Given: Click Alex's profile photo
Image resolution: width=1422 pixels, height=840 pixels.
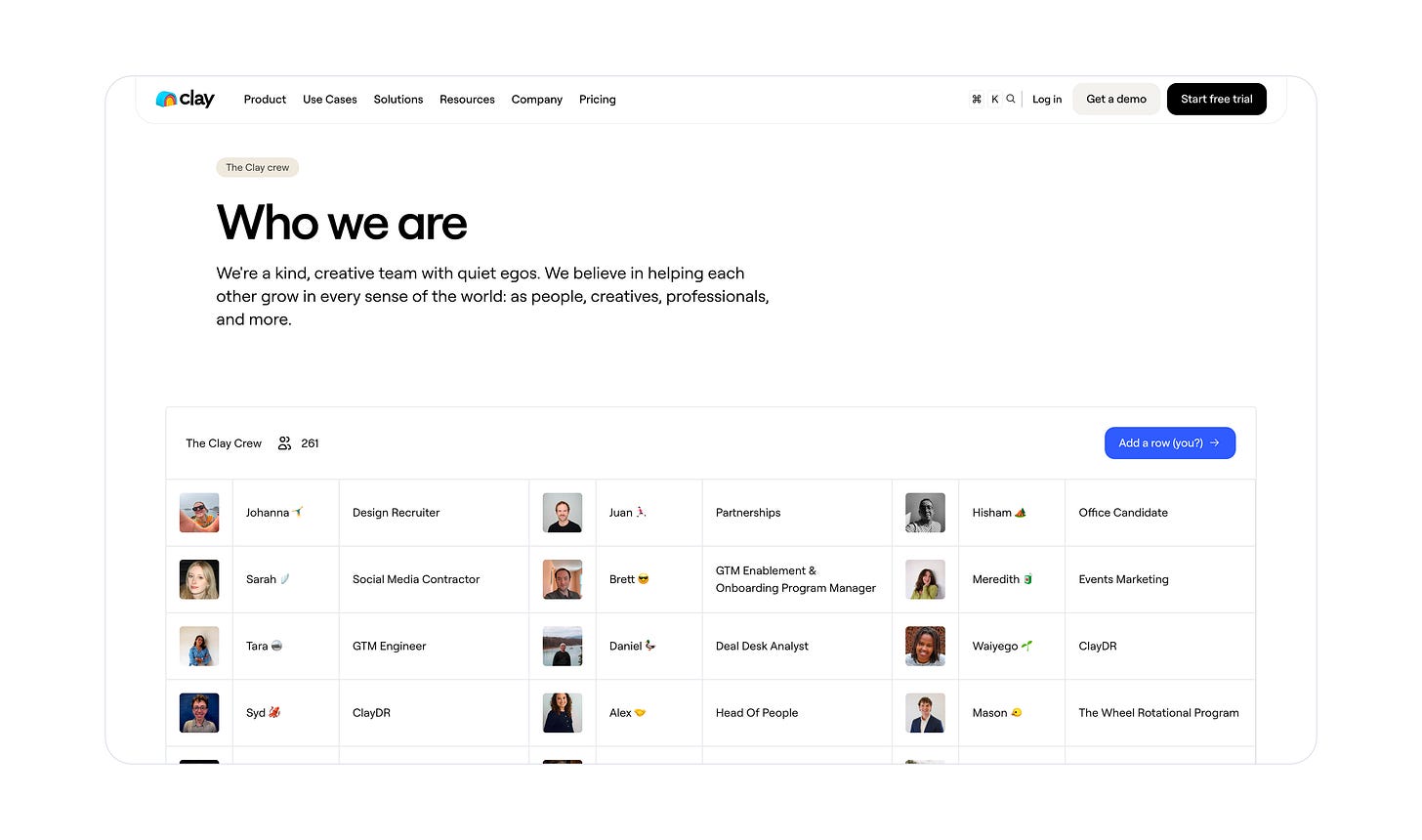Looking at the screenshot, I should coord(563,713).
